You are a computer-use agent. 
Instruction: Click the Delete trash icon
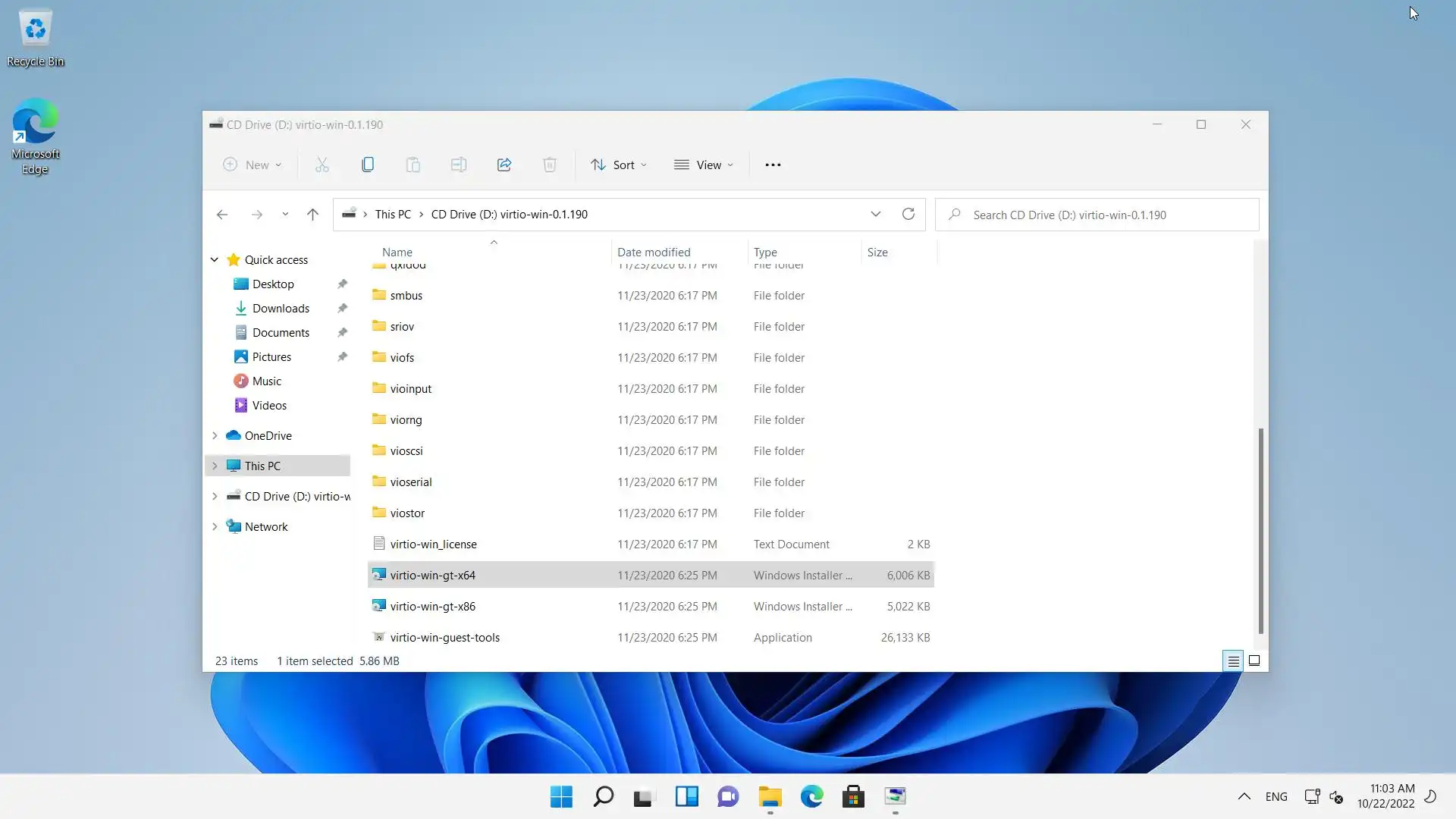550,165
